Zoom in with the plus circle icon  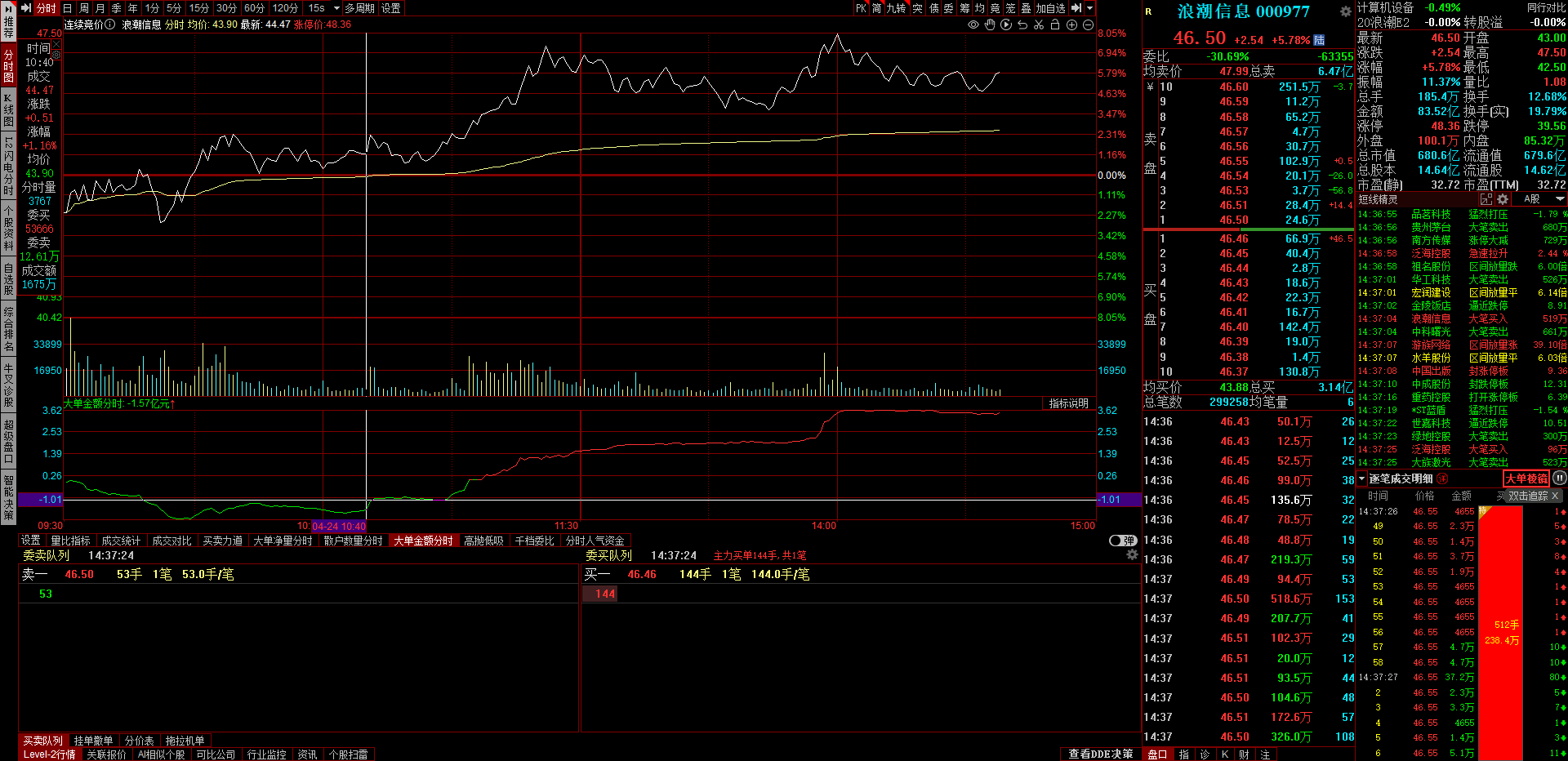point(1071,24)
